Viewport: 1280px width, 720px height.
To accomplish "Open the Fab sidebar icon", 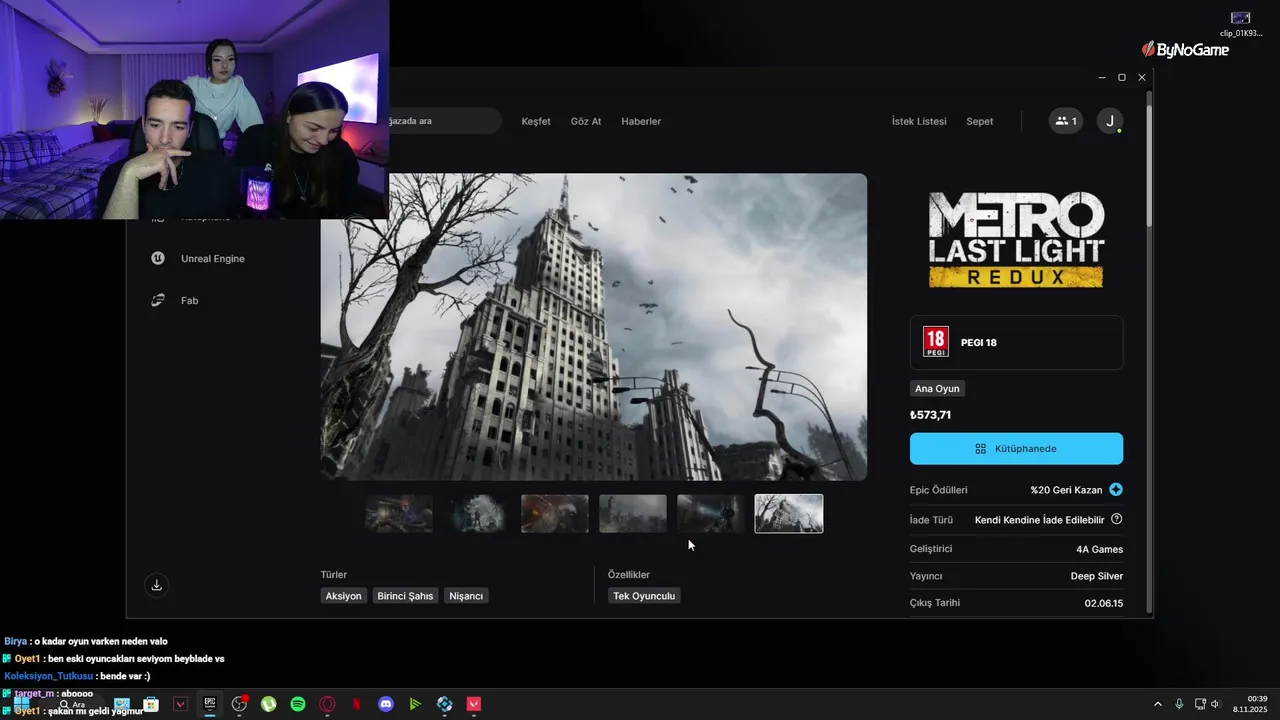I will (158, 300).
